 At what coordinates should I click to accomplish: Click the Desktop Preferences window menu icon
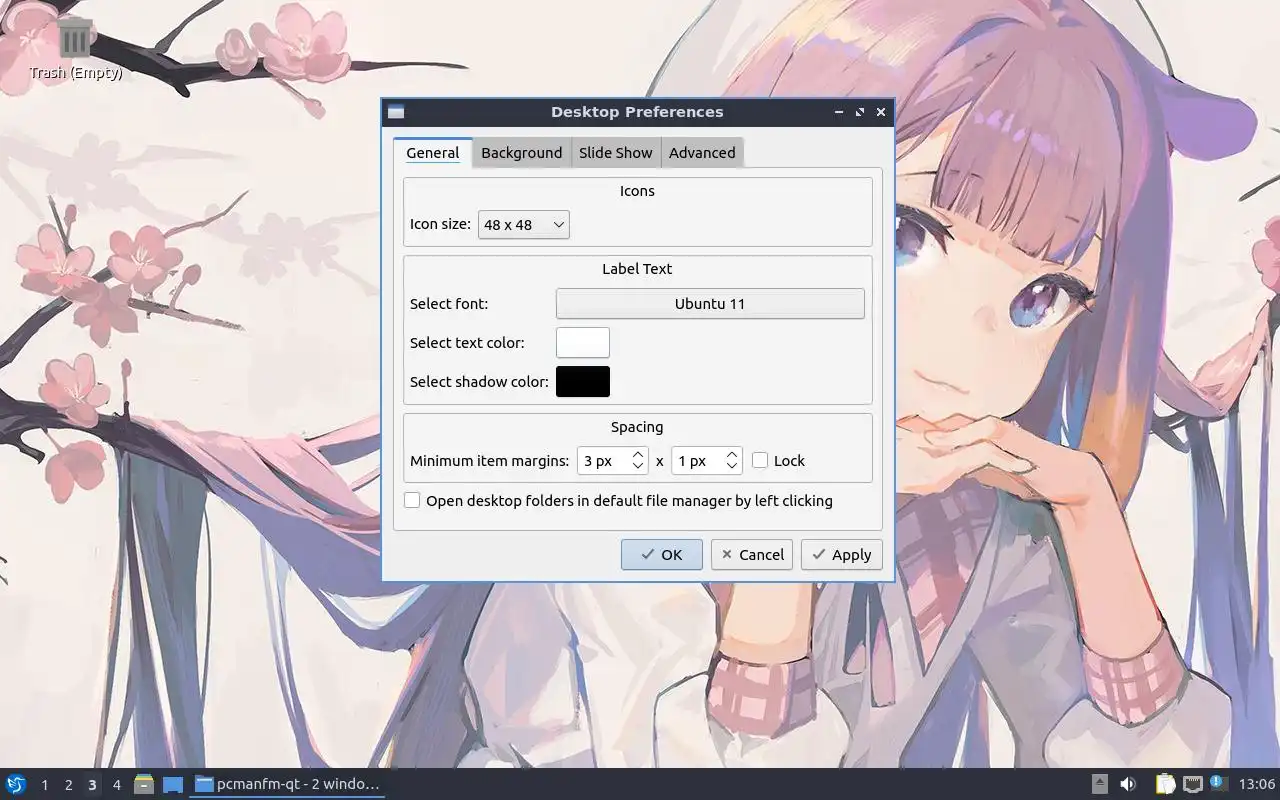396,112
